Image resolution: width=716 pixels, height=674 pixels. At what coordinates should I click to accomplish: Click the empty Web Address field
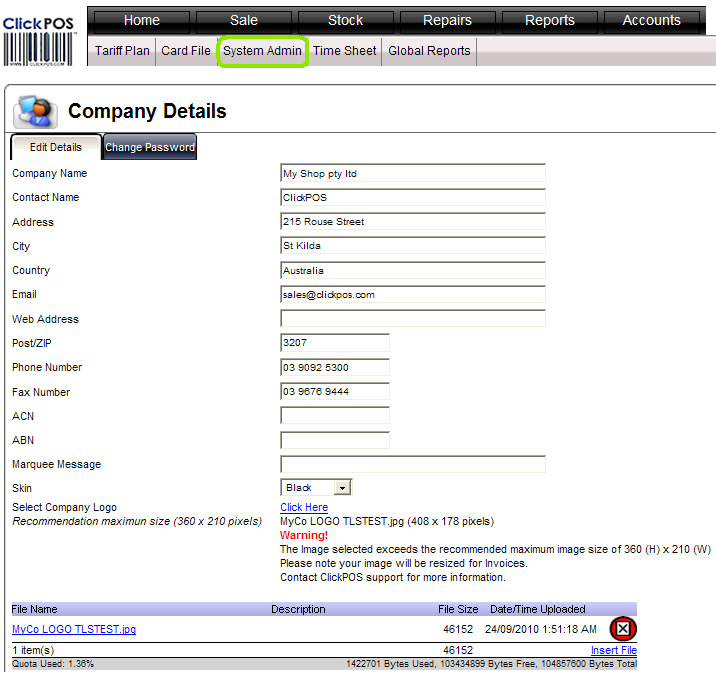[413, 319]
